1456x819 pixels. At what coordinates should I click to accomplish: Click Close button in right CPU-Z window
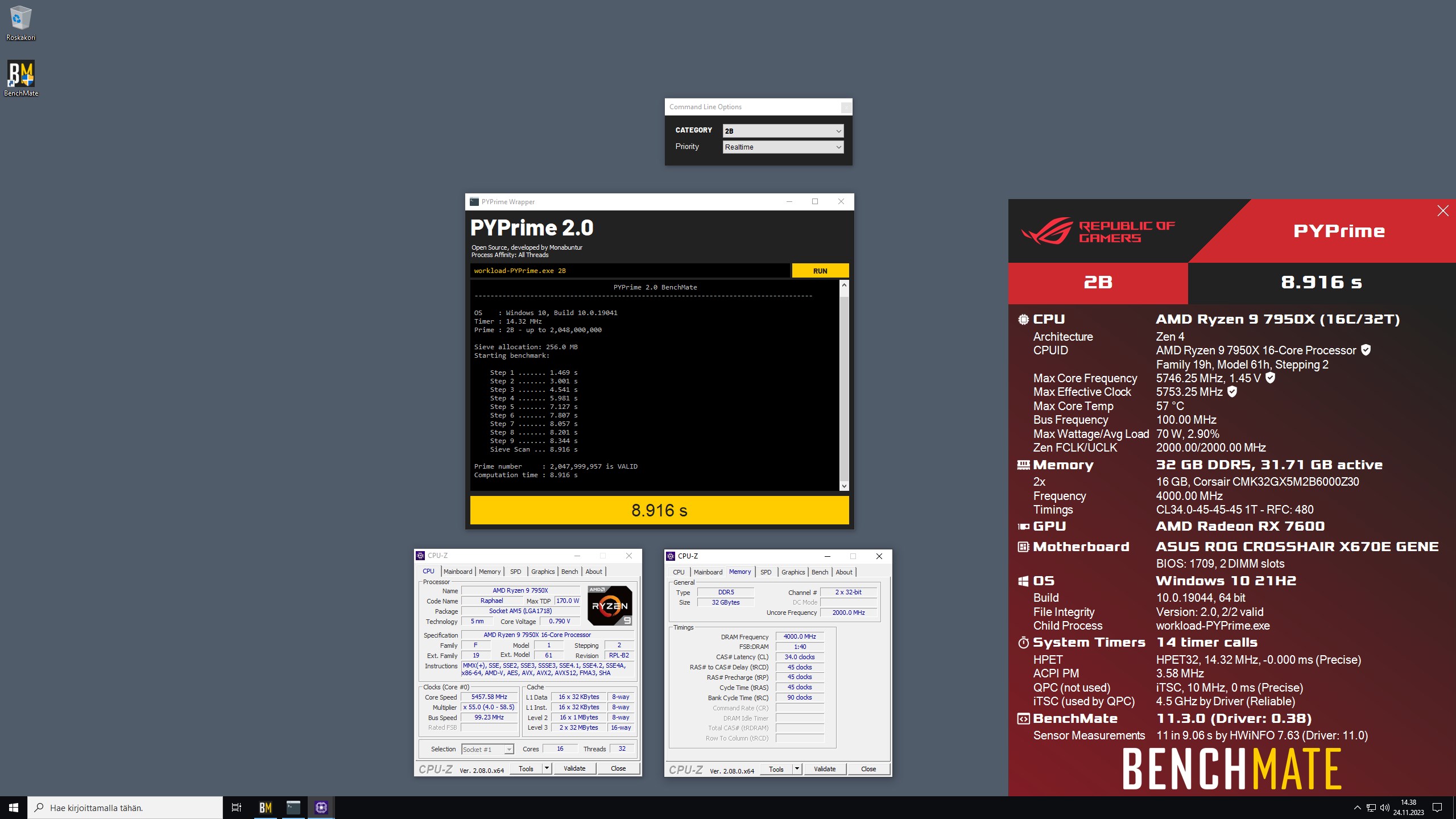click(x=868, y=770)
